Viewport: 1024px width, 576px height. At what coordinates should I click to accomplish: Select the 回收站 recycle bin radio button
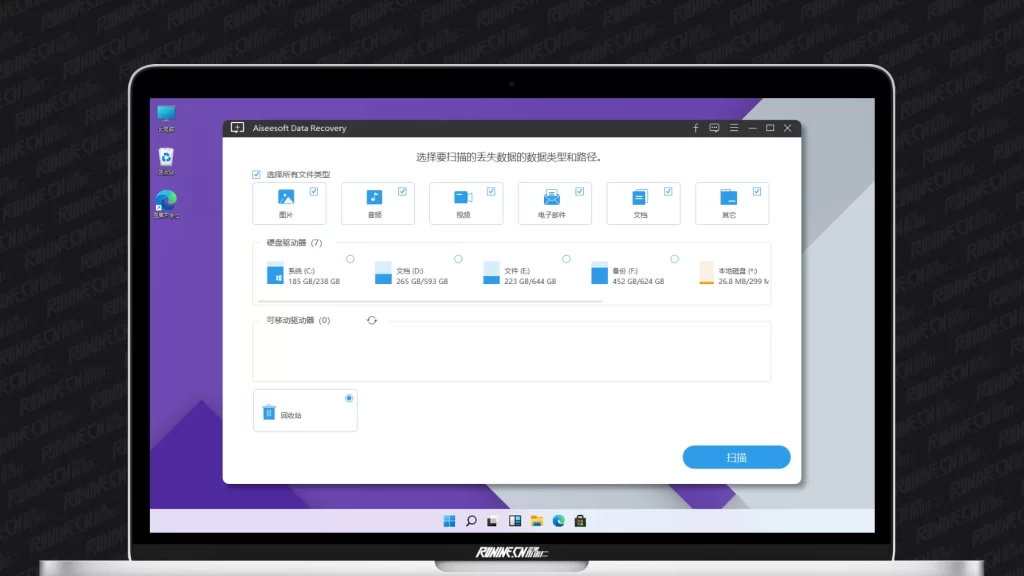tap(349, 398)
